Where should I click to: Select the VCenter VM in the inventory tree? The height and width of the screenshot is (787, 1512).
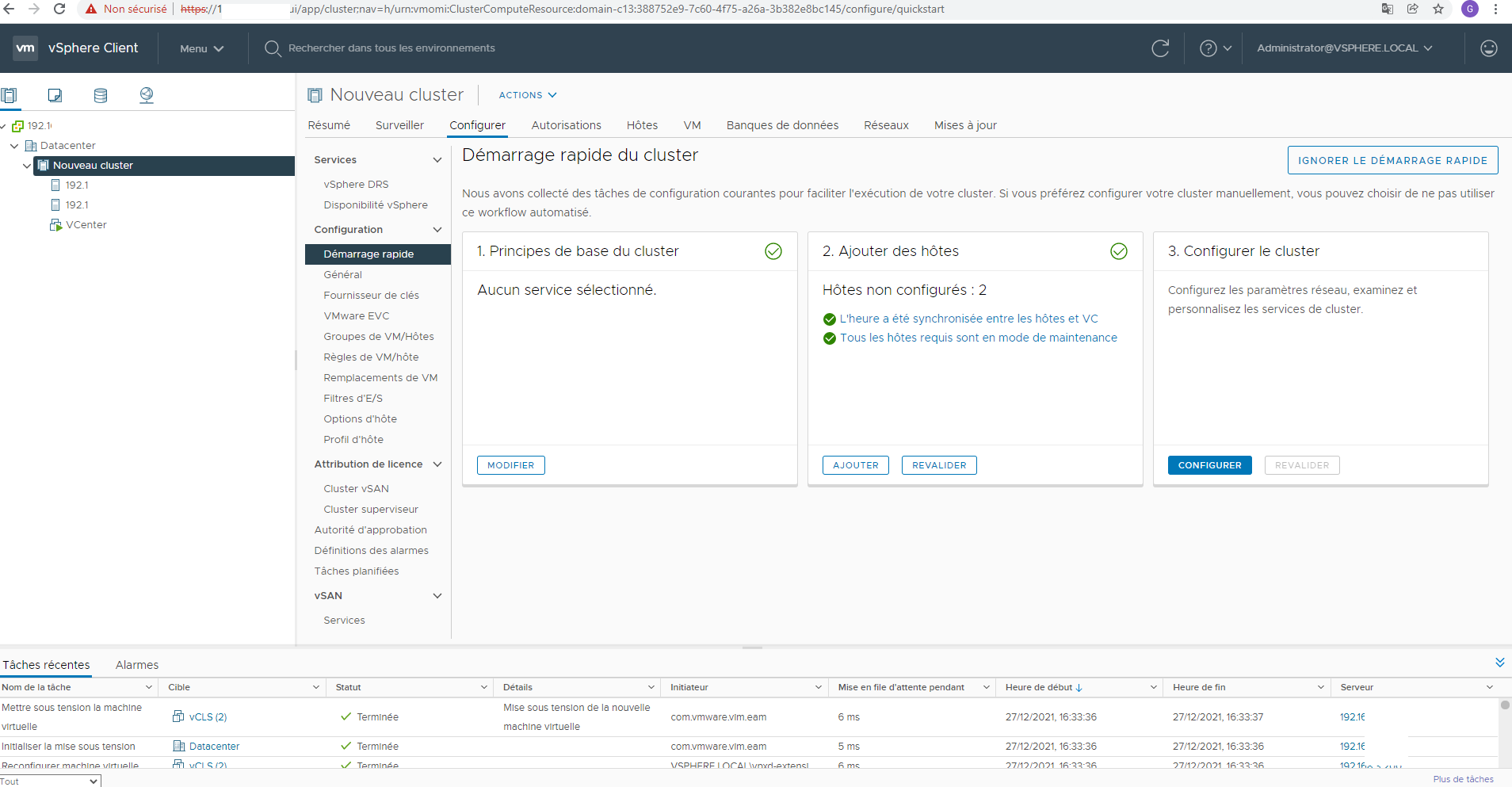(x=86, y=225)
